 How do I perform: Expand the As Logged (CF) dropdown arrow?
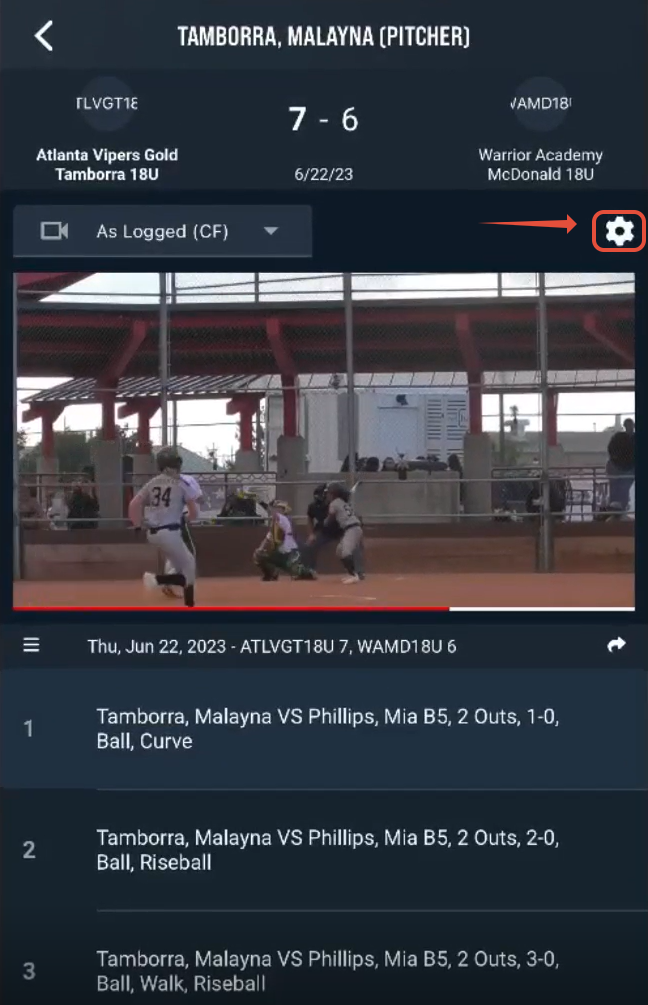271,231
